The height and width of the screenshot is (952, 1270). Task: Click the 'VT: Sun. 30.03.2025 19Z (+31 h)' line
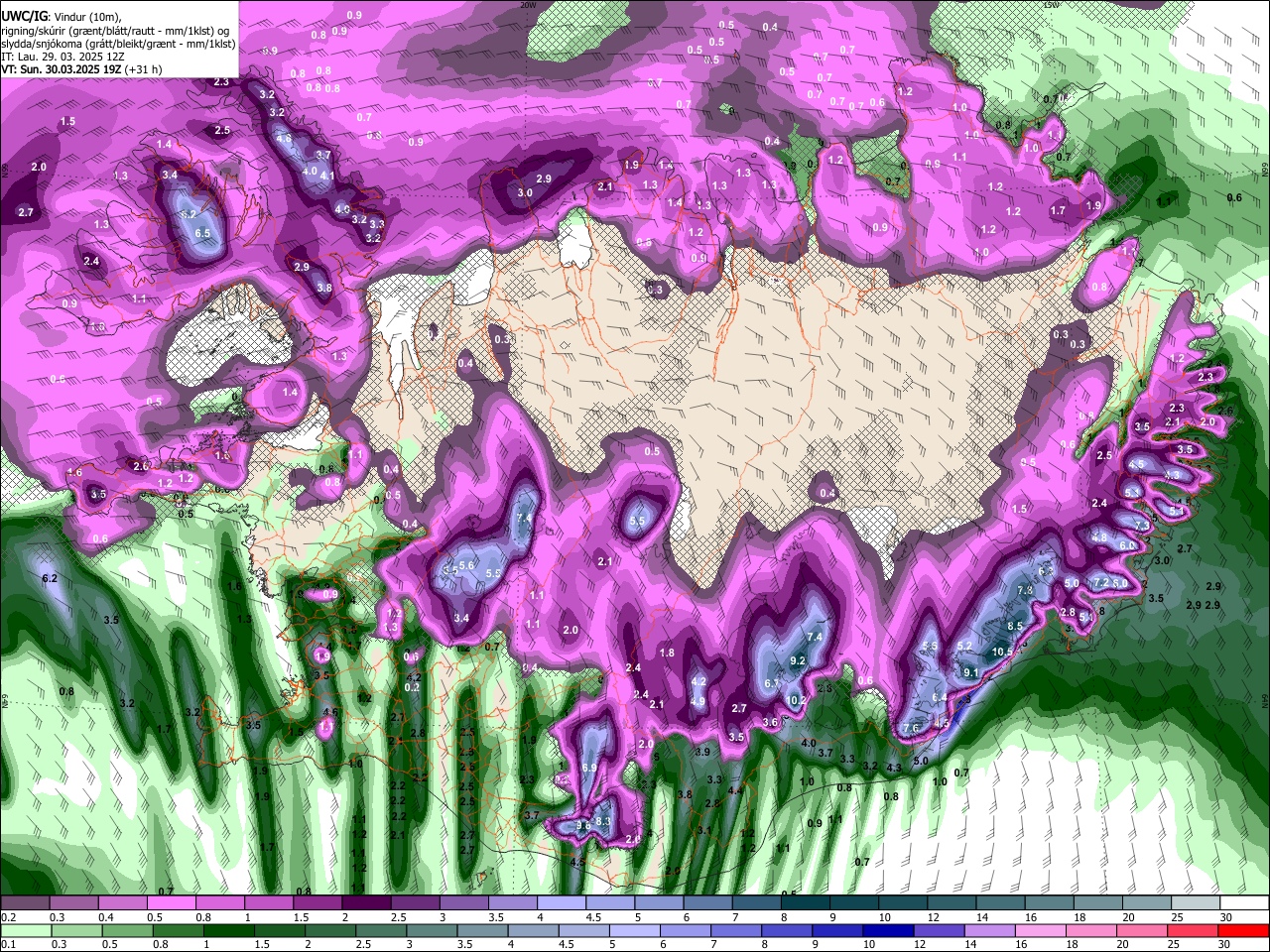coord(81,69)
